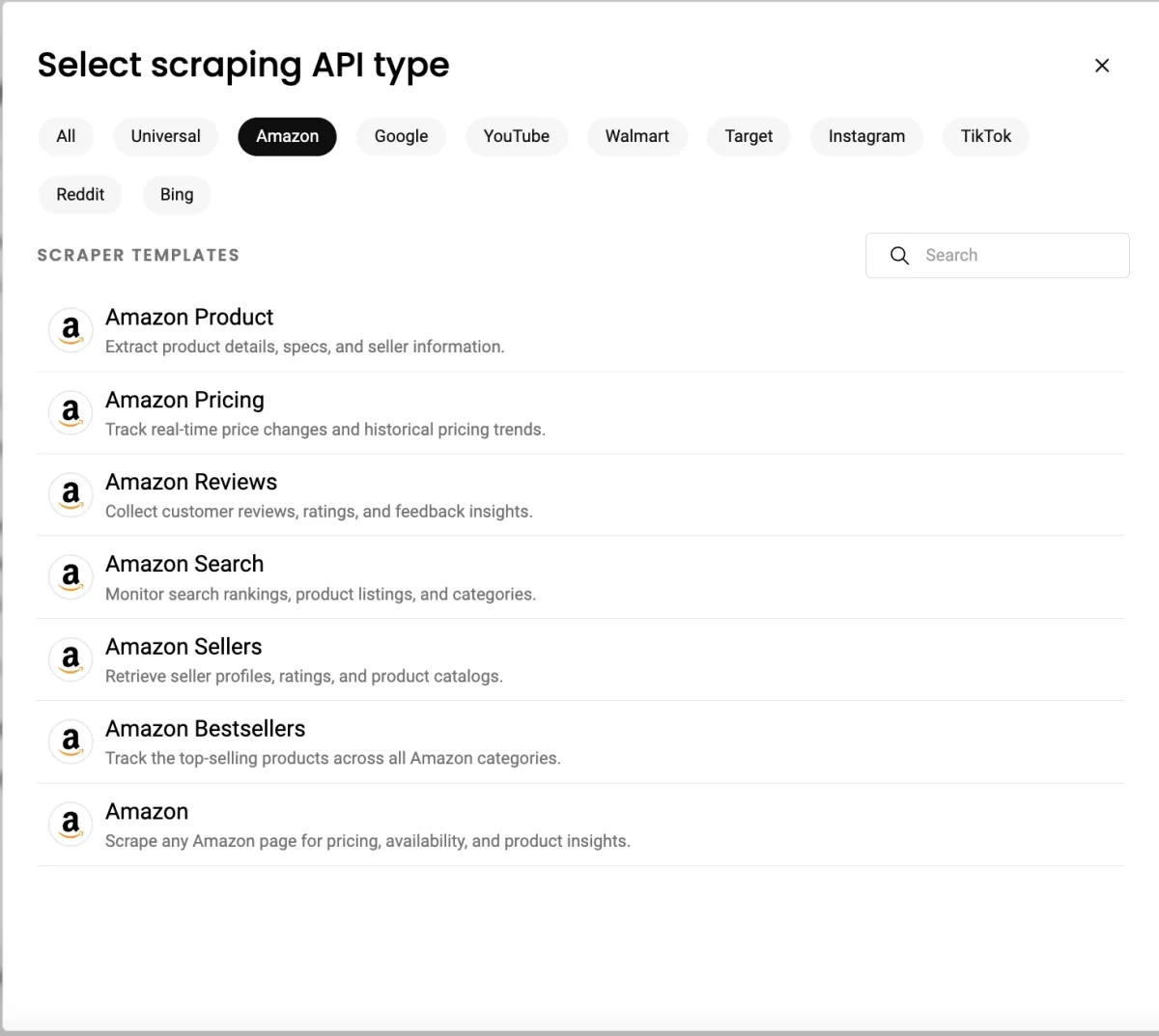Focus the Search templates field

tap(998, 255)
